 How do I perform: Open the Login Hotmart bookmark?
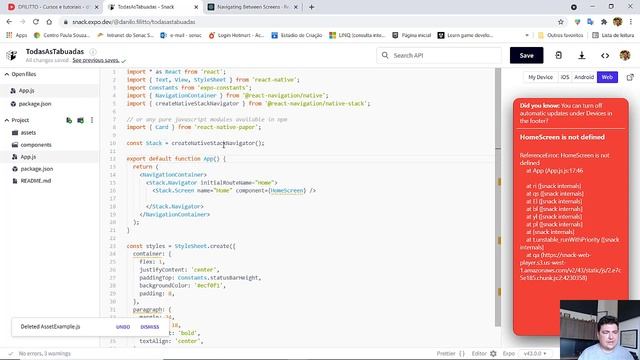(x=236, y=35)
